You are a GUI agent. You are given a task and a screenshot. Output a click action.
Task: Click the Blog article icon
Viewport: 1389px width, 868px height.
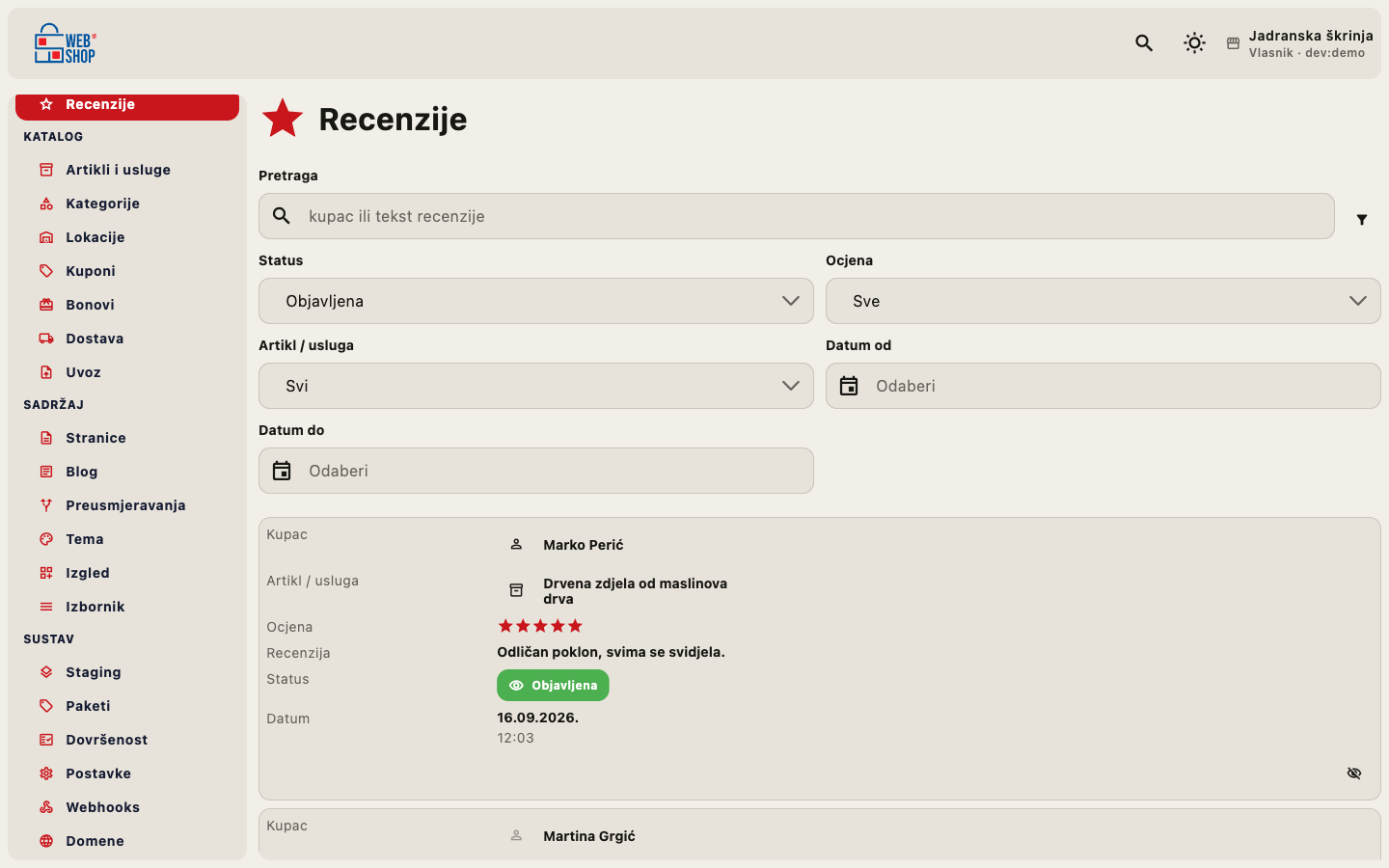[46, 472]
